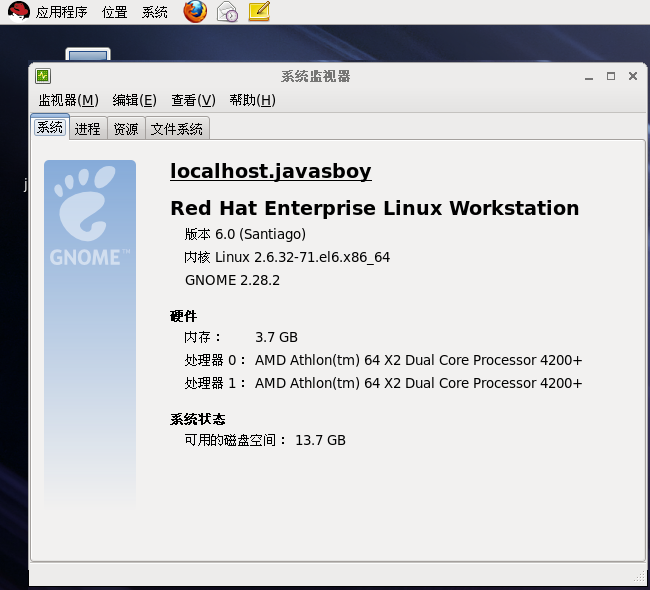Click the window resize grip corner
Screen dimensions: 650x590
click(640, 575)
